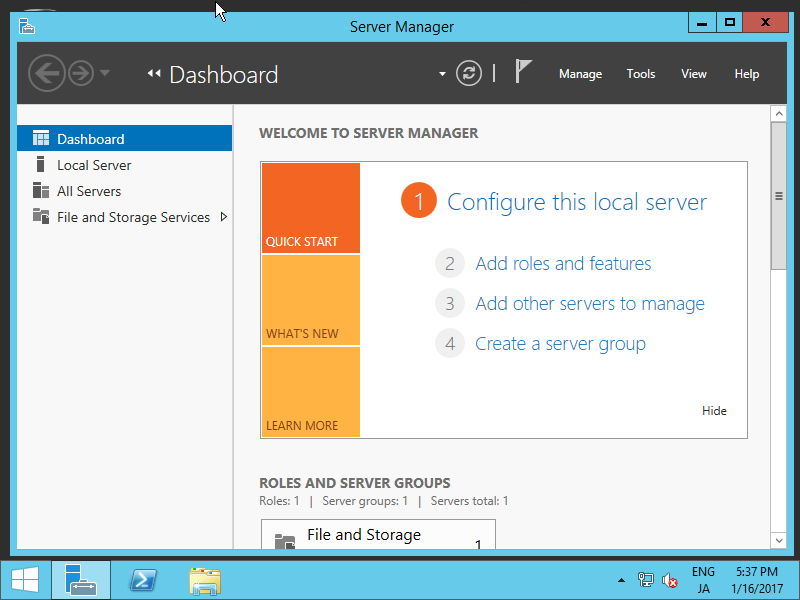This screenshot has width=800, height=600.
Task: Open File Explorer from the taskbar
Action: (205, 581)
